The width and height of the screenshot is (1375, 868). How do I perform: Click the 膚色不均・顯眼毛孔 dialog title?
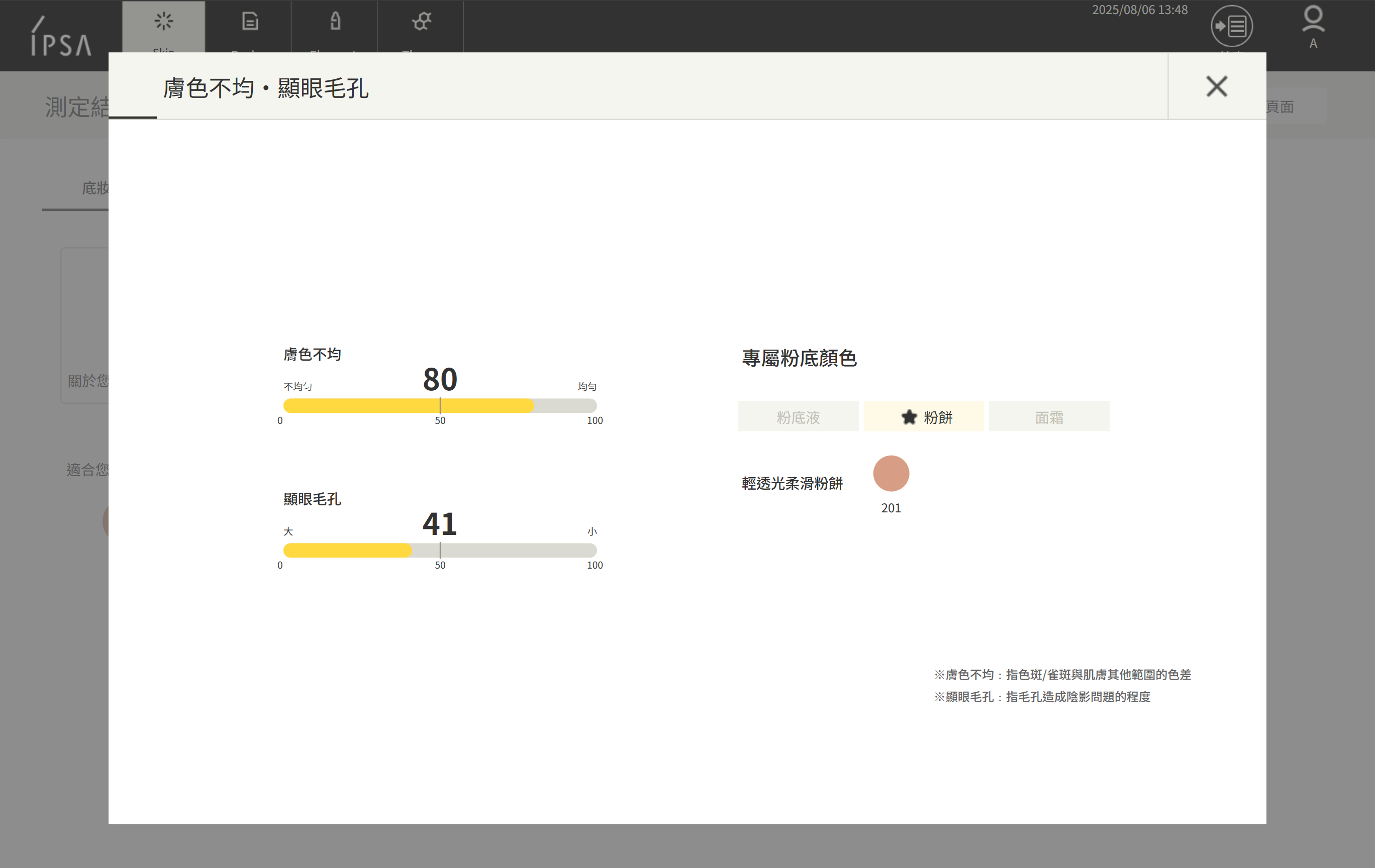pyautogui.click(x=265, y=88)
